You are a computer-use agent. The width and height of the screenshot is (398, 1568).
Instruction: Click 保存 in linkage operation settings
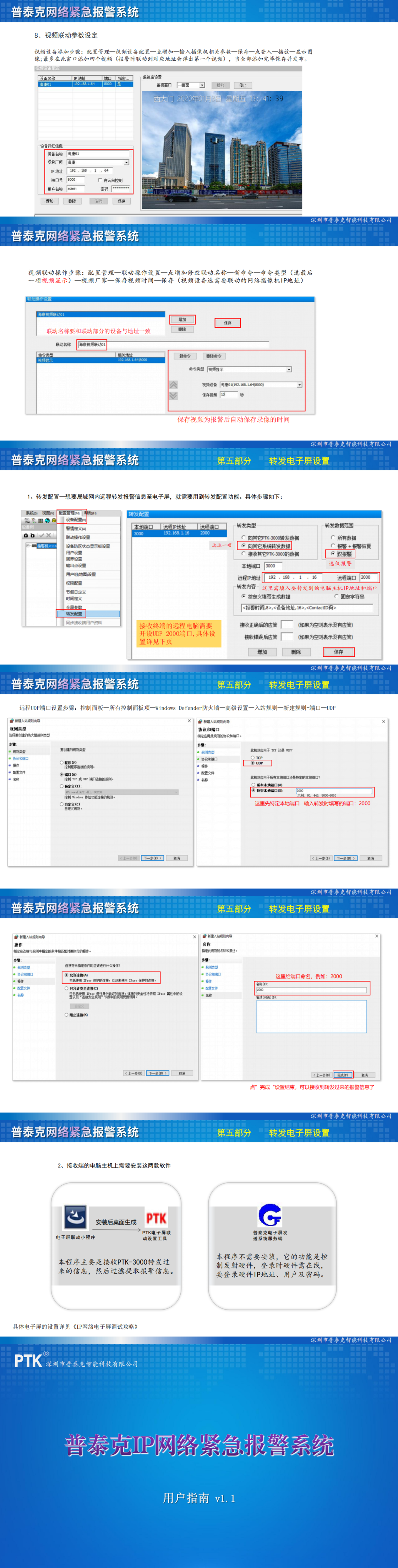tap(228, 323)
